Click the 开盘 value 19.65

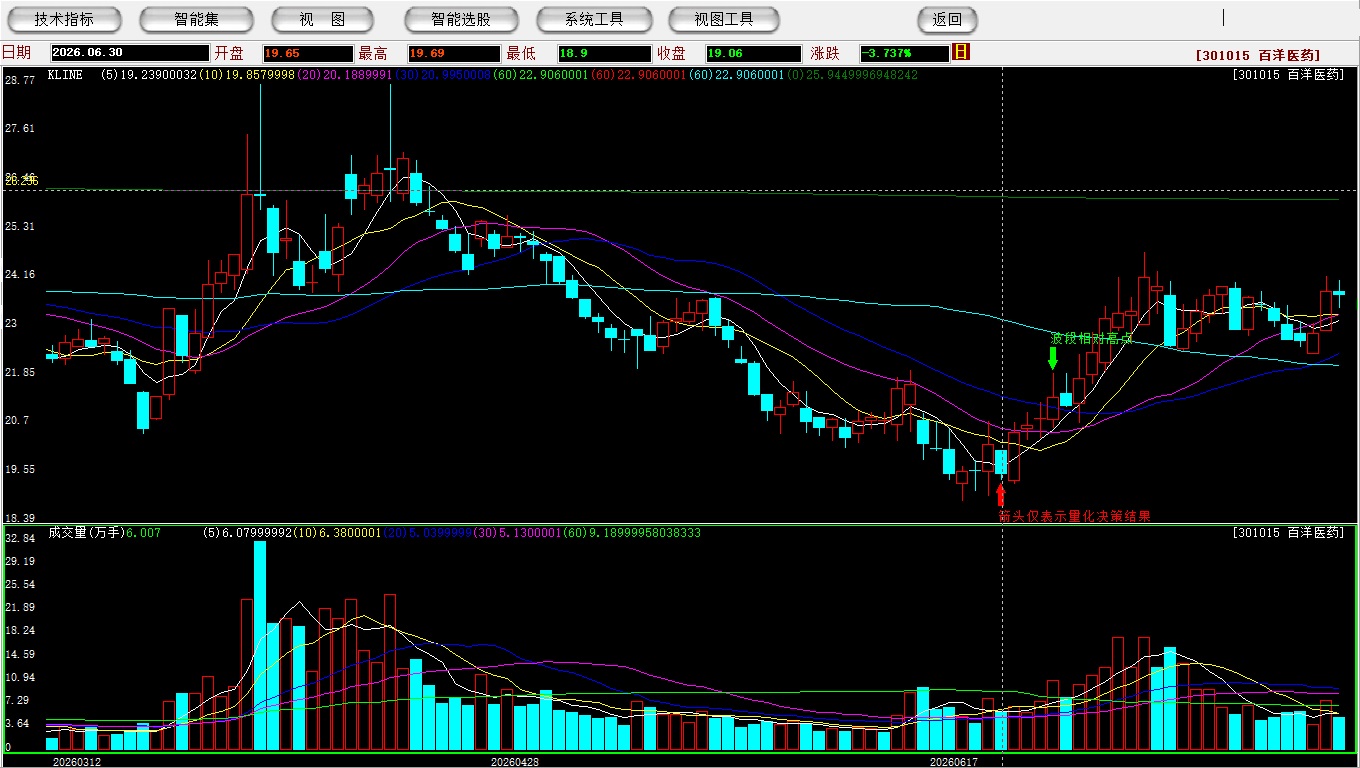[x=308, y=53]
